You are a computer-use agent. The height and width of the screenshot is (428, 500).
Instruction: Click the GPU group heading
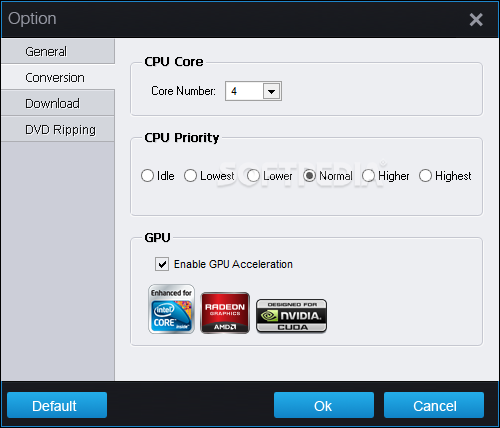click(x=157, y=237)
